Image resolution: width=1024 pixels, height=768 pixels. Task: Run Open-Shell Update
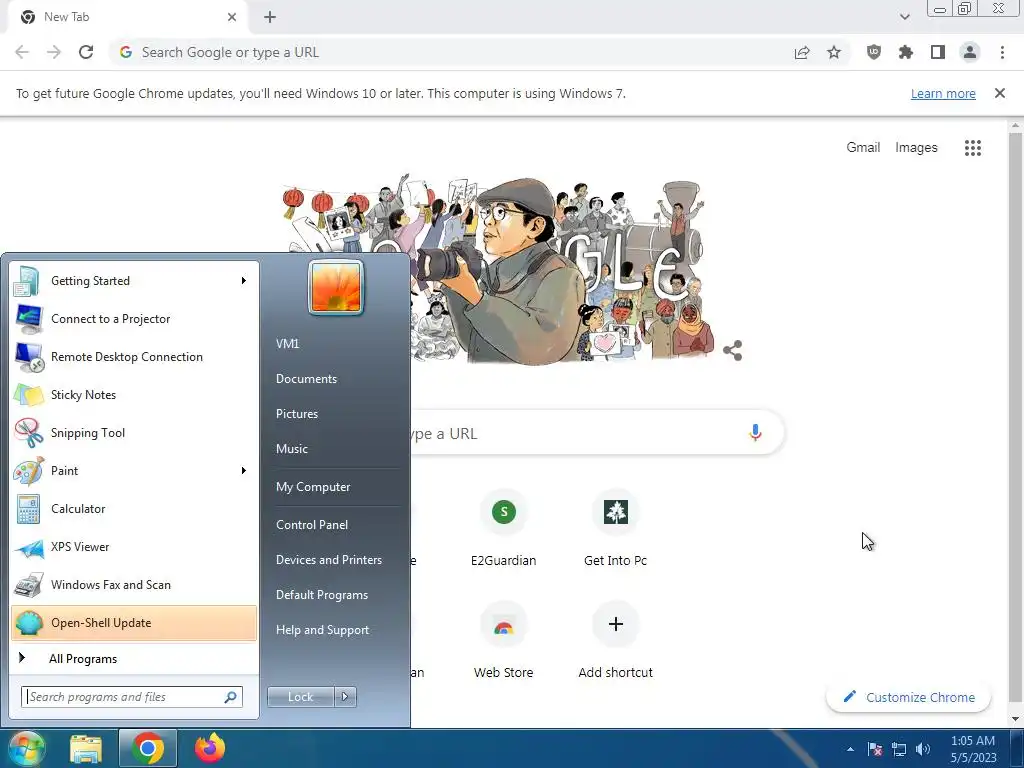click(x=134, y=623)
